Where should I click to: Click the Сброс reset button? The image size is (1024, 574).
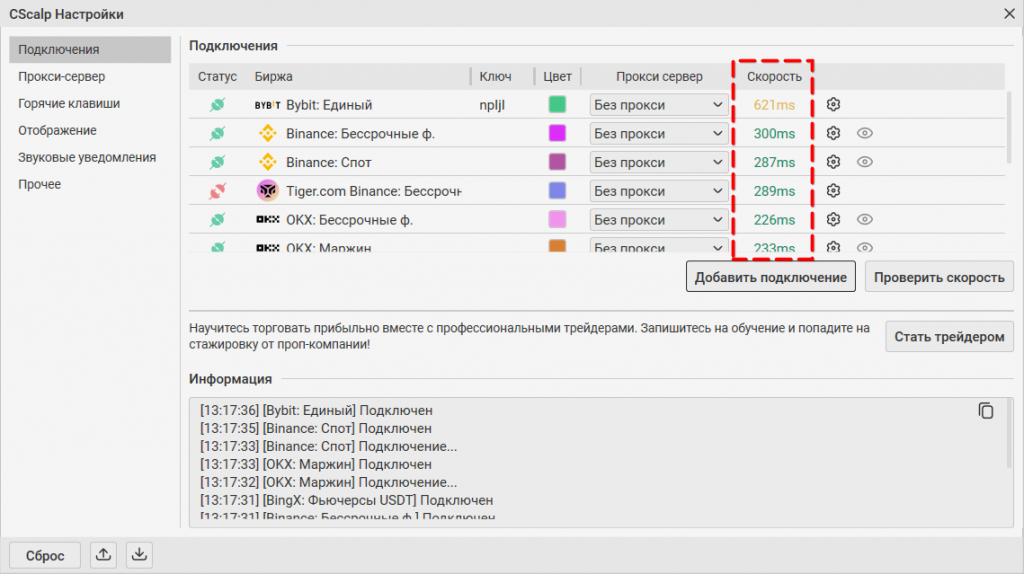(45, 555)
